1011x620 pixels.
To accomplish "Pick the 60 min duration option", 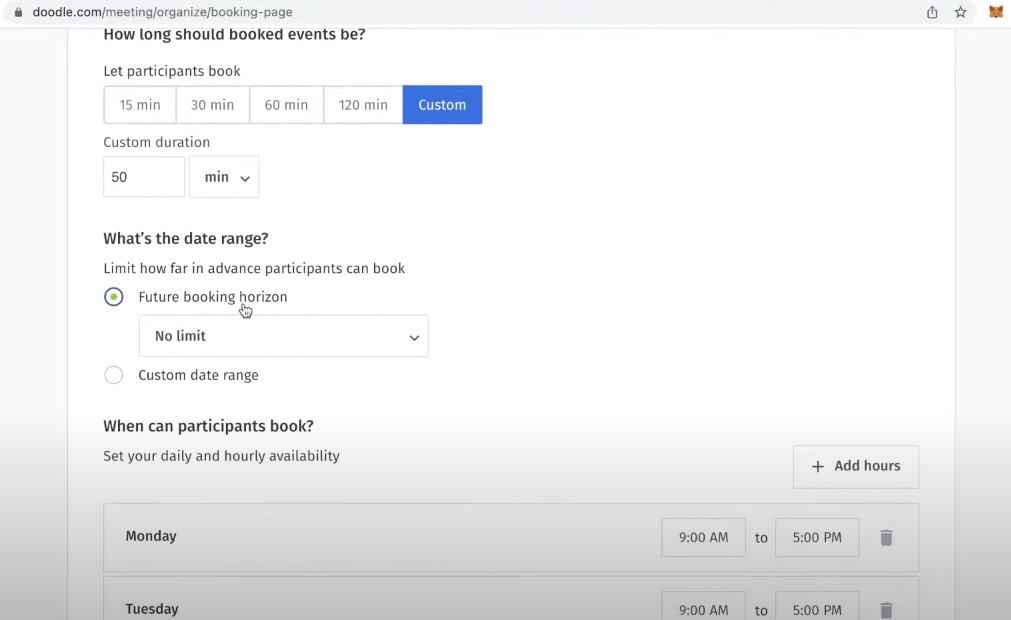I will [286, 105].
